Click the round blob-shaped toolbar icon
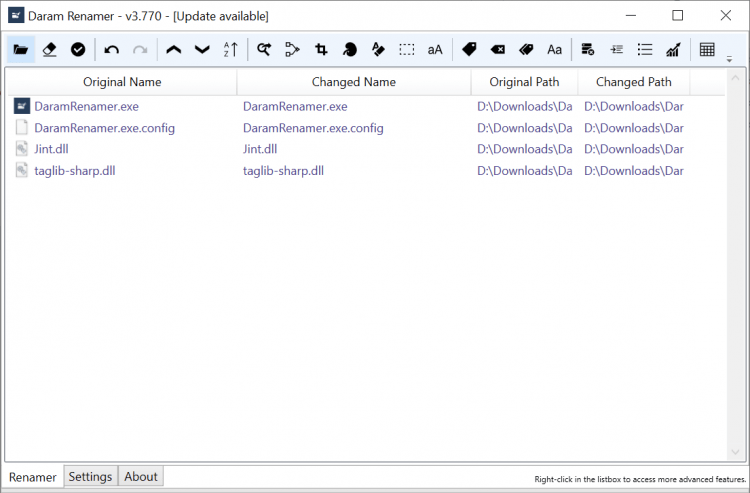 pyautogui.click(x=350, y=49)
